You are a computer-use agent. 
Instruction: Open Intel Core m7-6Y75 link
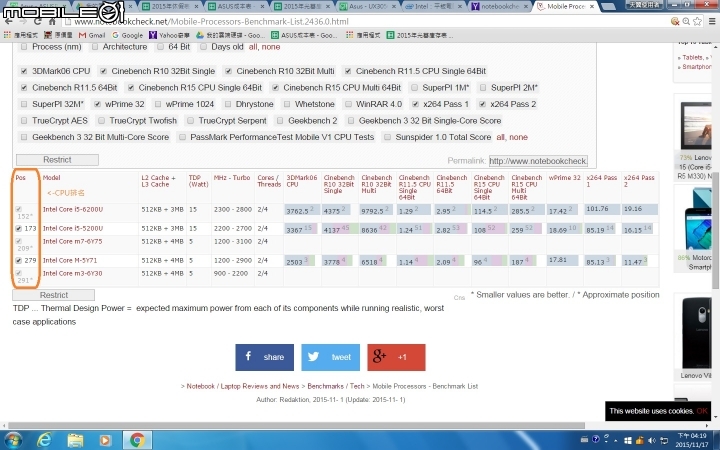[x=73, y=242]
